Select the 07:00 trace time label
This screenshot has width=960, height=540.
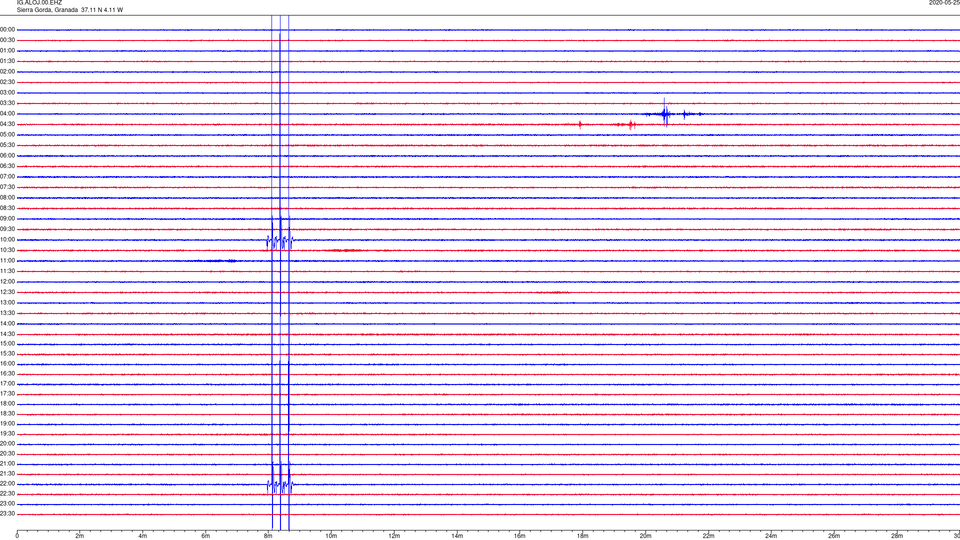(x=7, y=177)
